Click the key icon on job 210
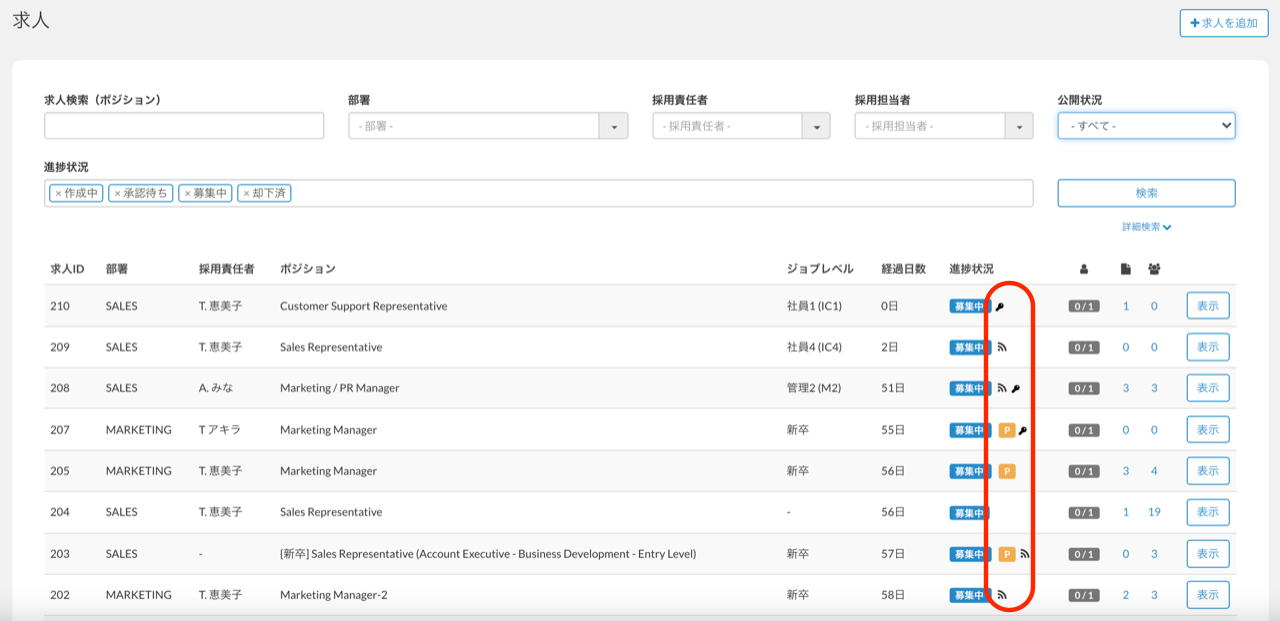The width and height of the screenshot is (1280, 621). (1000, 307)
